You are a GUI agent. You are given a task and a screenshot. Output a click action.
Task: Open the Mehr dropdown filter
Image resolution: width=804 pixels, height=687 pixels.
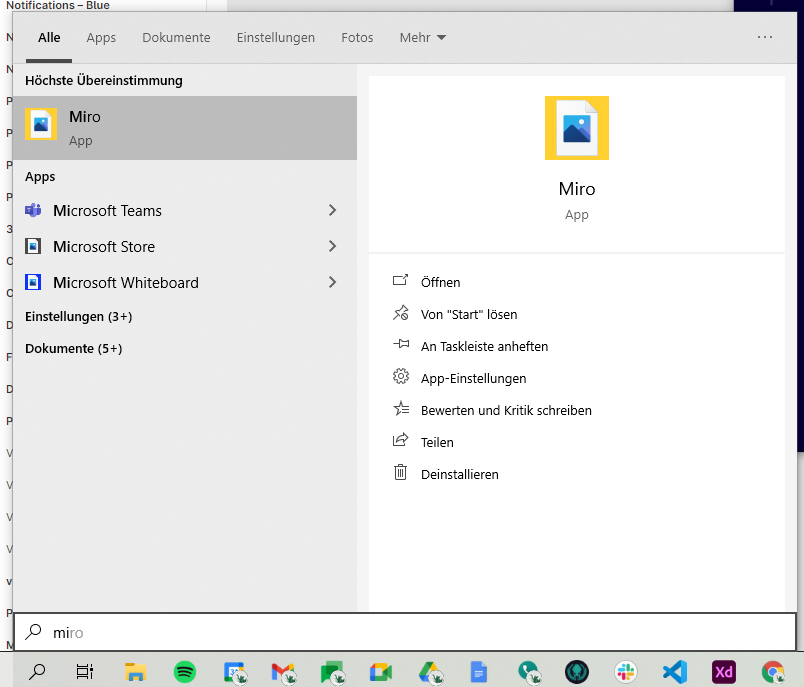tap(423, 37)
